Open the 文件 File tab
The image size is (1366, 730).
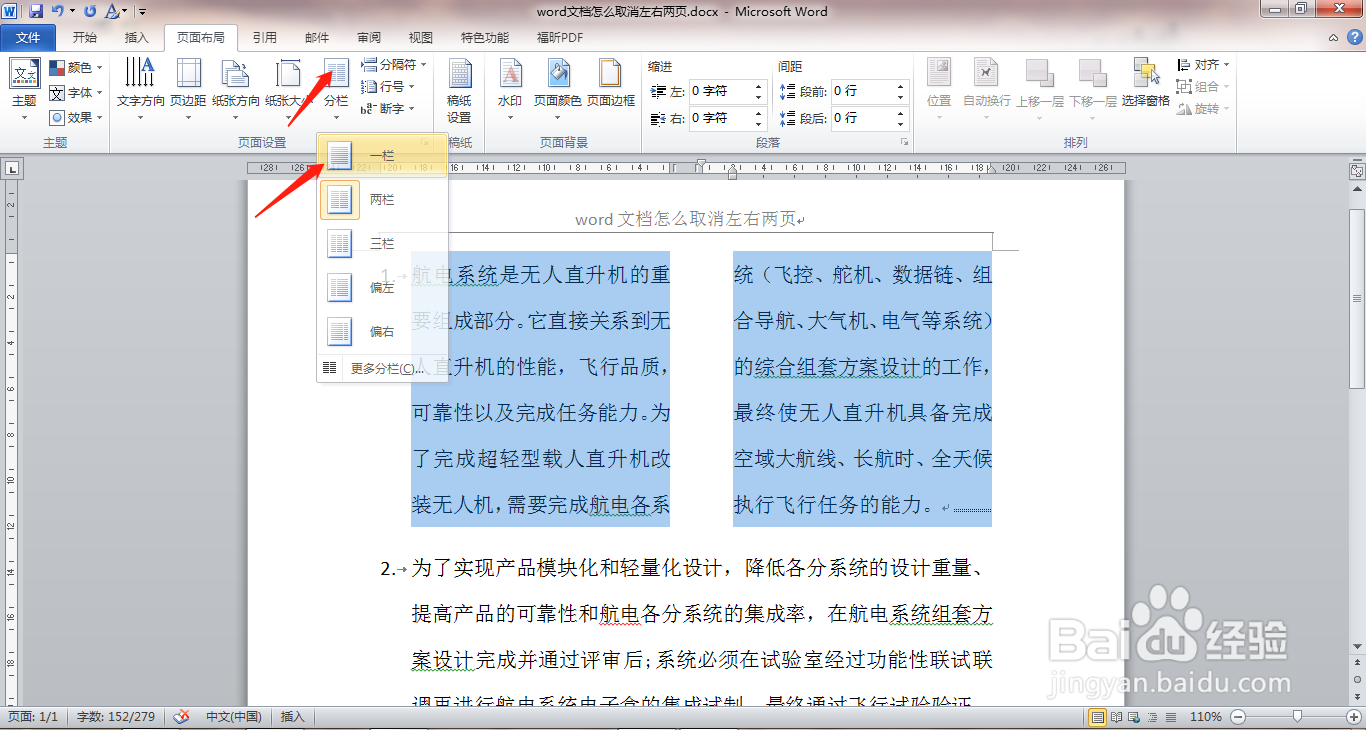click(28, 38)
